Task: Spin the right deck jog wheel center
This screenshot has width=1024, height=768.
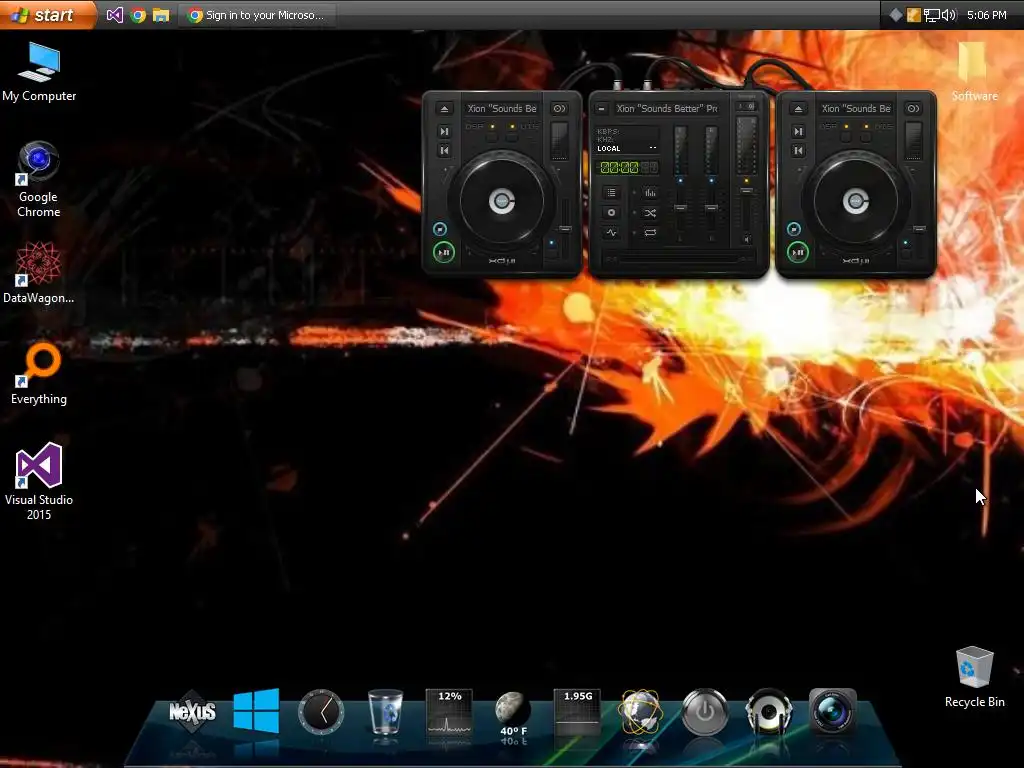Action: tap(856, 201)
